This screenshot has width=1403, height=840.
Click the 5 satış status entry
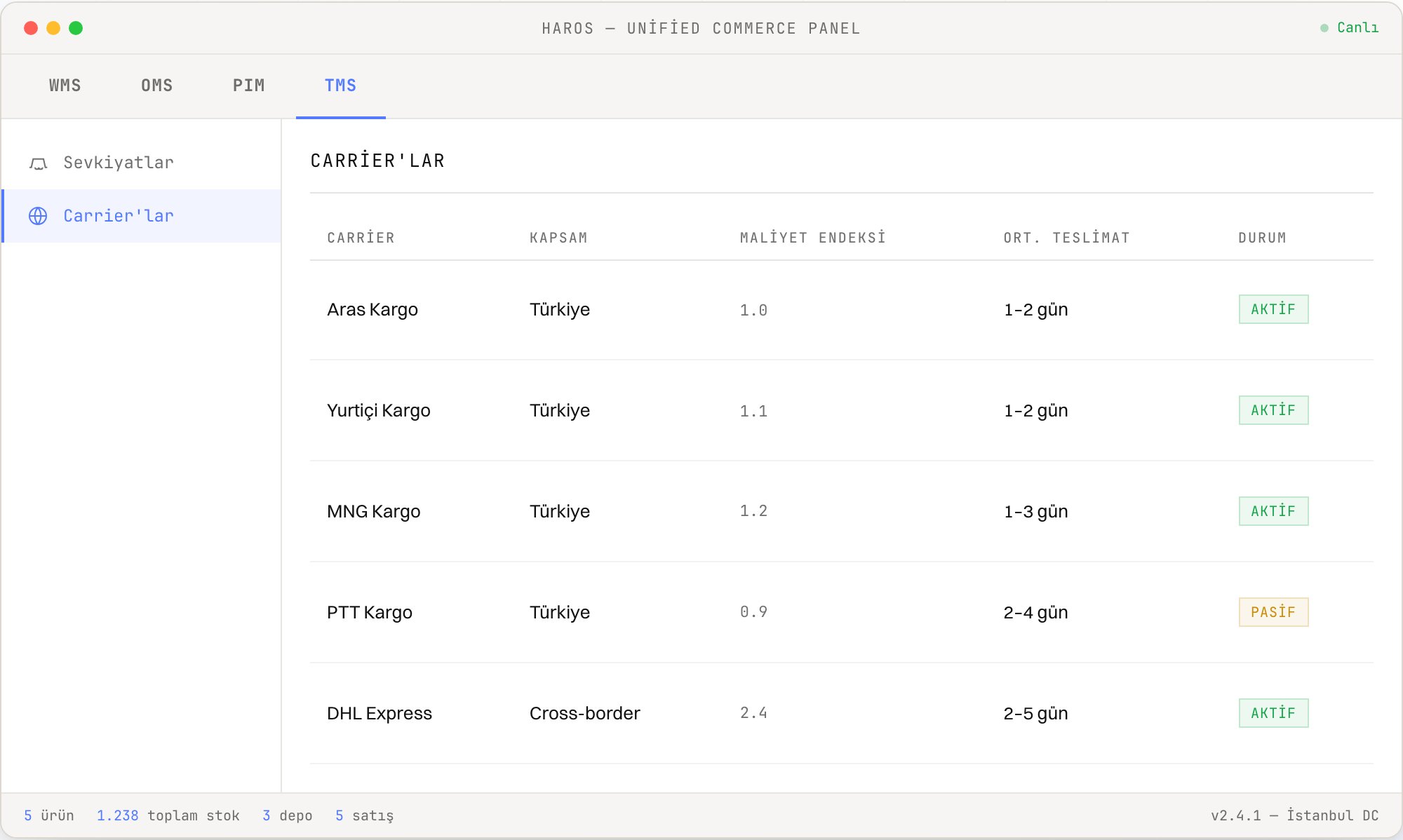(x=365, y=815)
